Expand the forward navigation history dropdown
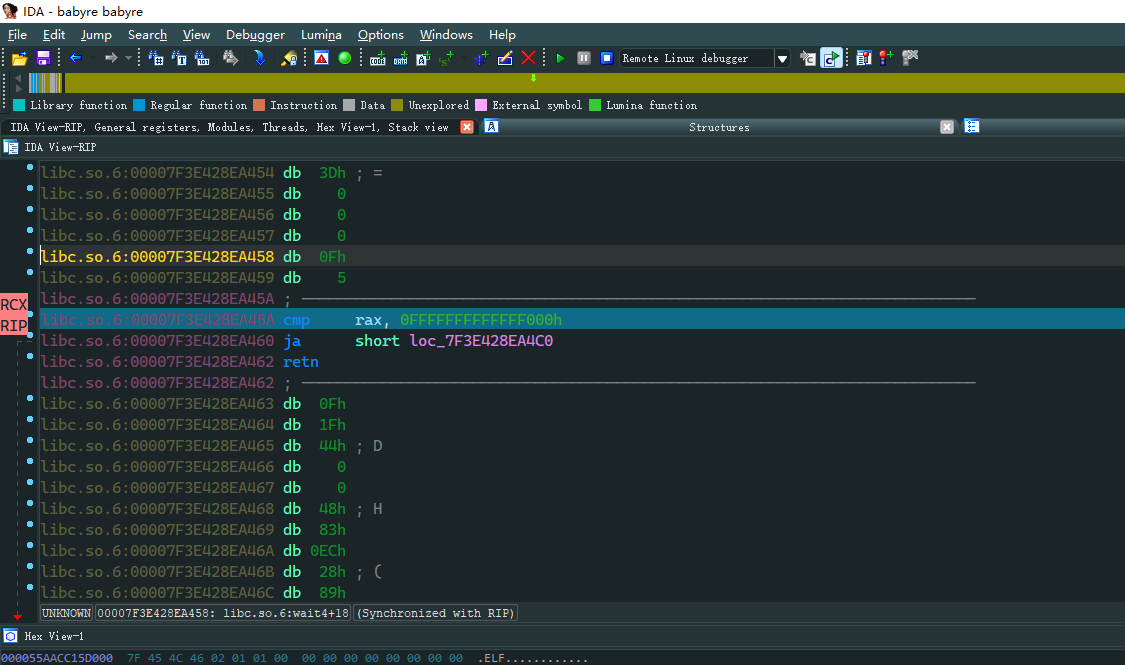 [x=128, y=58]
